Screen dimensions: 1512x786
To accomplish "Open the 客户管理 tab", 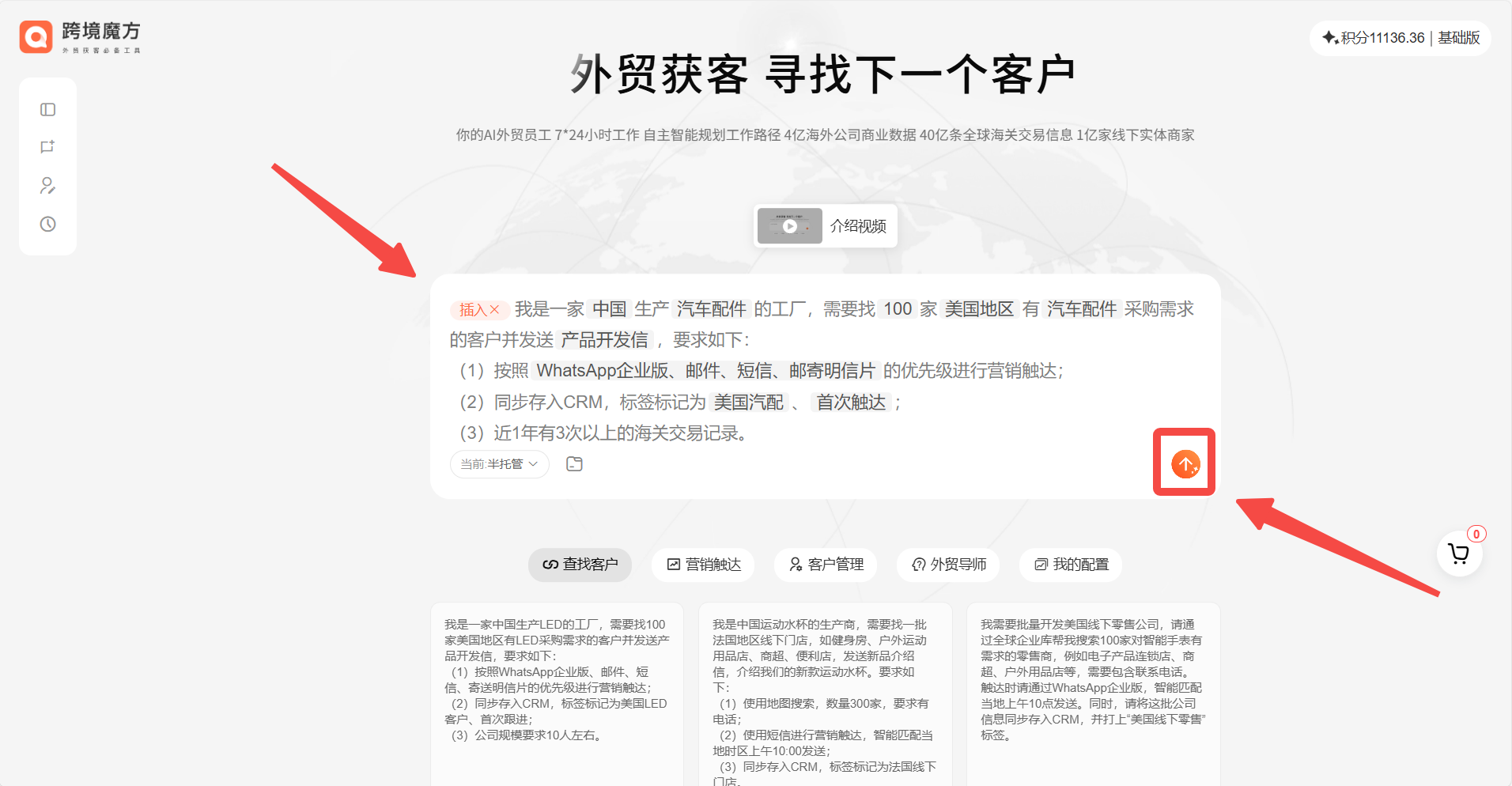I will click(826, 565).
